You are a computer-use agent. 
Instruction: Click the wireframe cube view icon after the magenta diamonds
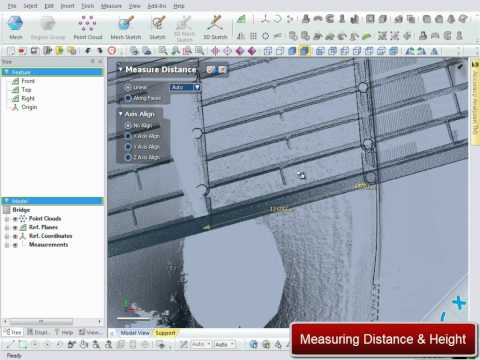[268, 51]
